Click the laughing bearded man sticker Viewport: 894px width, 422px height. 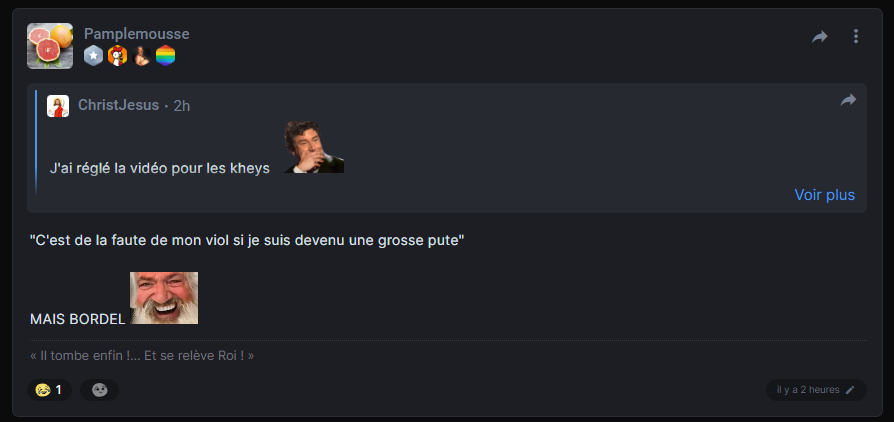(x=164, y=298)
